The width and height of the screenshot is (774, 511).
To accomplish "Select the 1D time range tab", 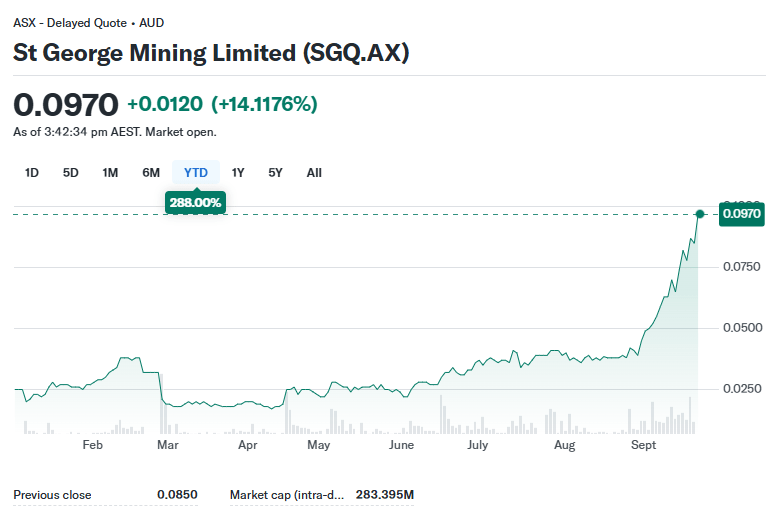I will click(x=32, y=173).
